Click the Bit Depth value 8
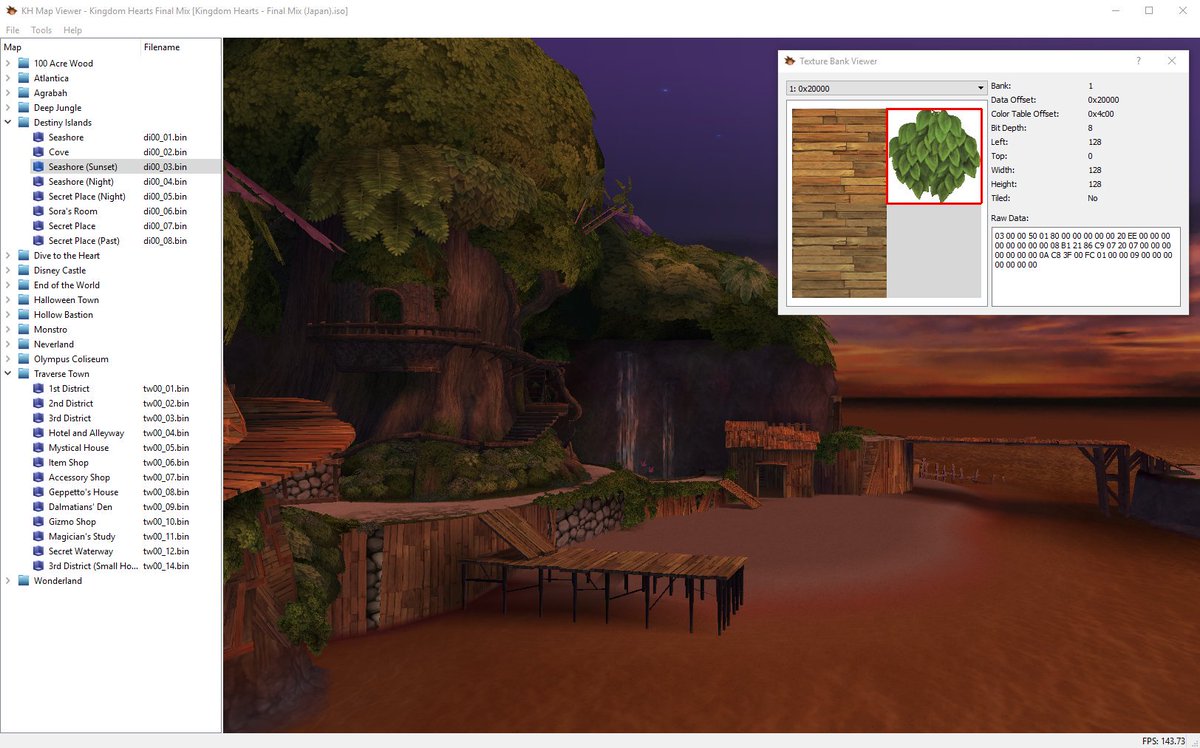 pyautogui.click(x=1090, y=128)
